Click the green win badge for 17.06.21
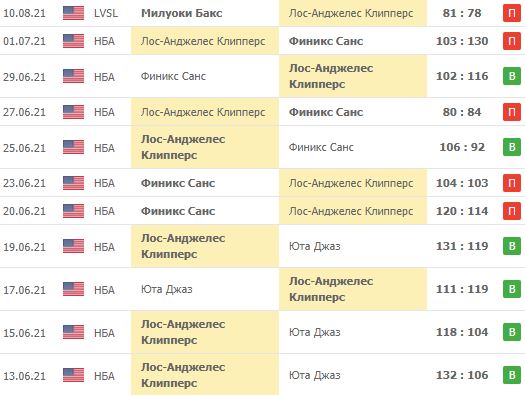Screen dimensions: 525x395 click(x=512, y=289)
